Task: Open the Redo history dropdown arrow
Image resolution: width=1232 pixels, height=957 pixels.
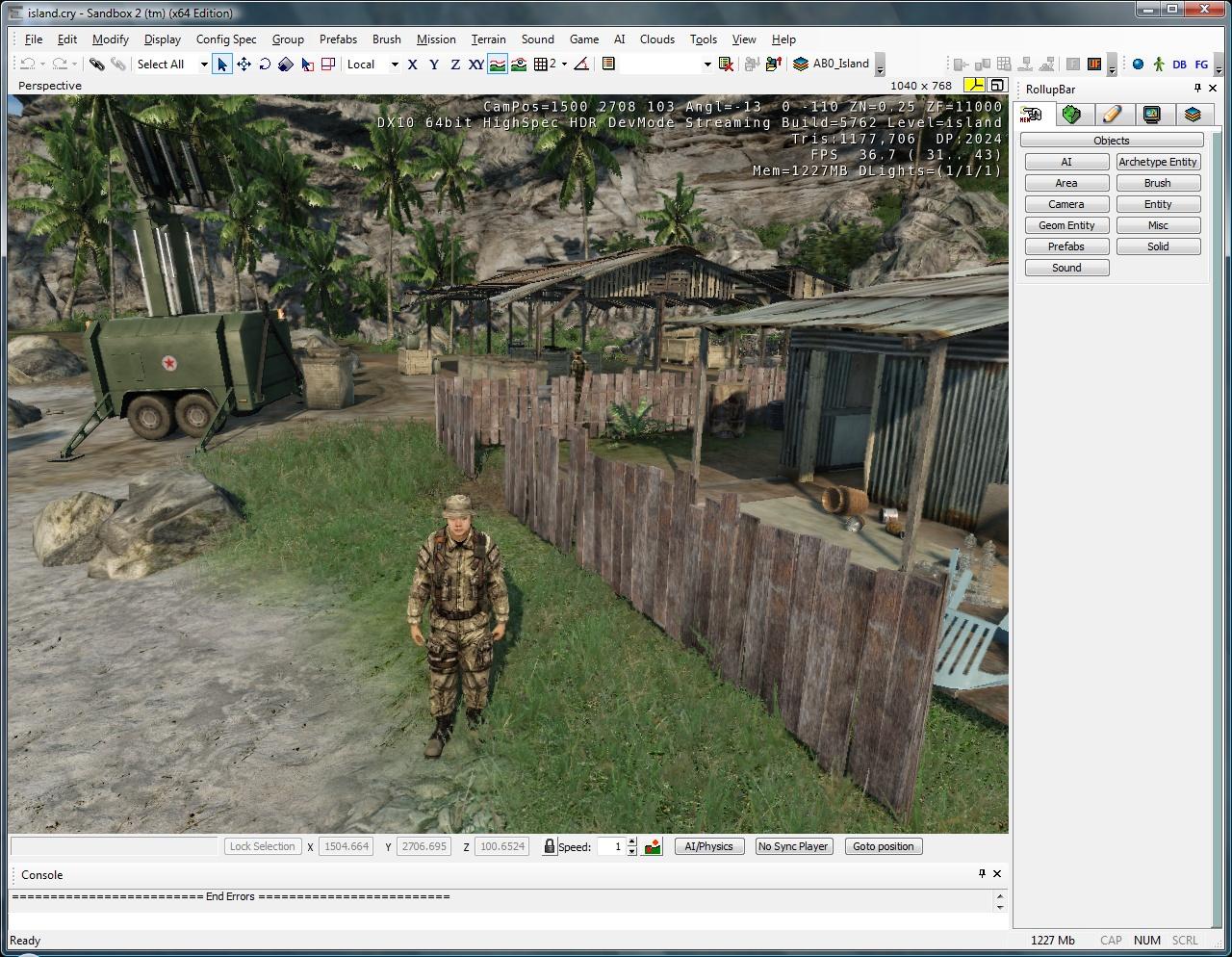Action: (x=75, y=65)
